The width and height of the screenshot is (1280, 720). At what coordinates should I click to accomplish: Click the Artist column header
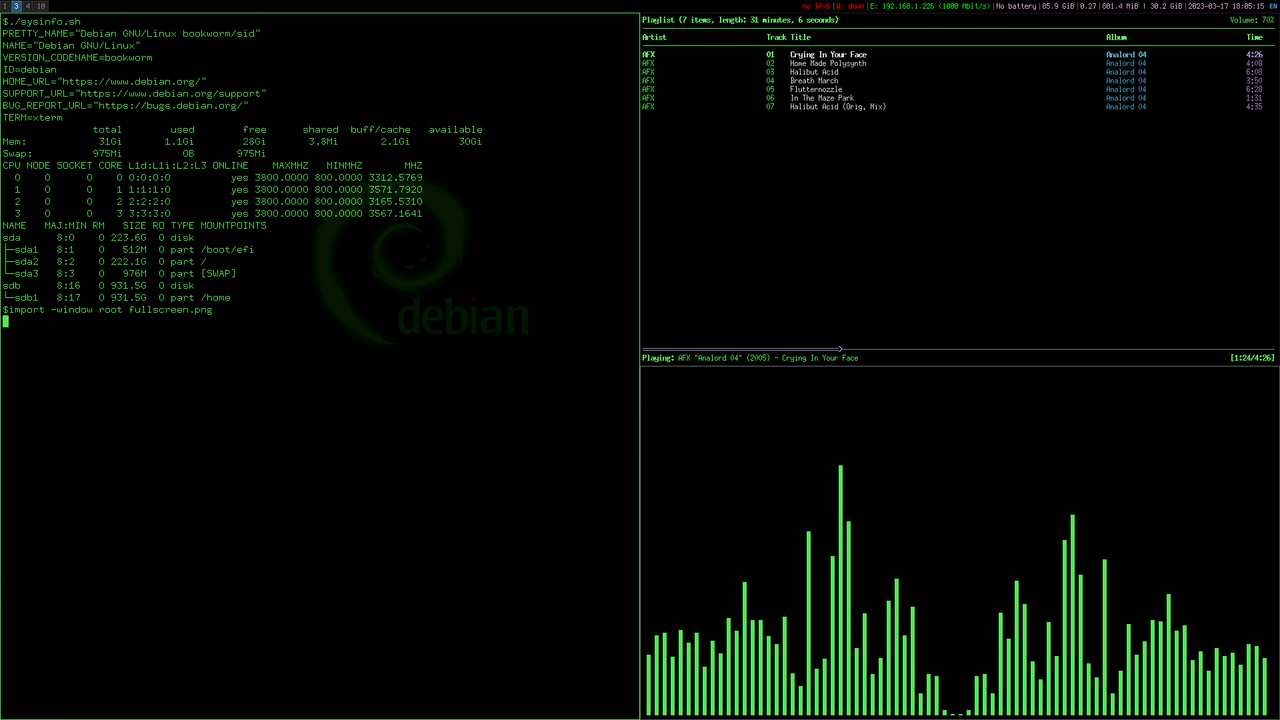tap(654, 37)
